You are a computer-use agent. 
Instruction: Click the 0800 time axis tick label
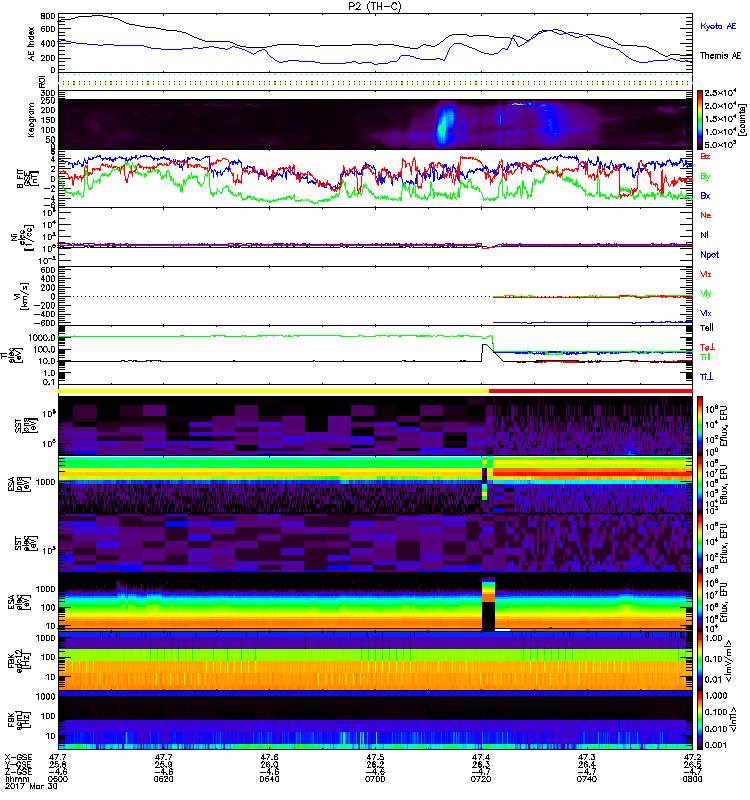pyautogui.click(x=692, y=779)
